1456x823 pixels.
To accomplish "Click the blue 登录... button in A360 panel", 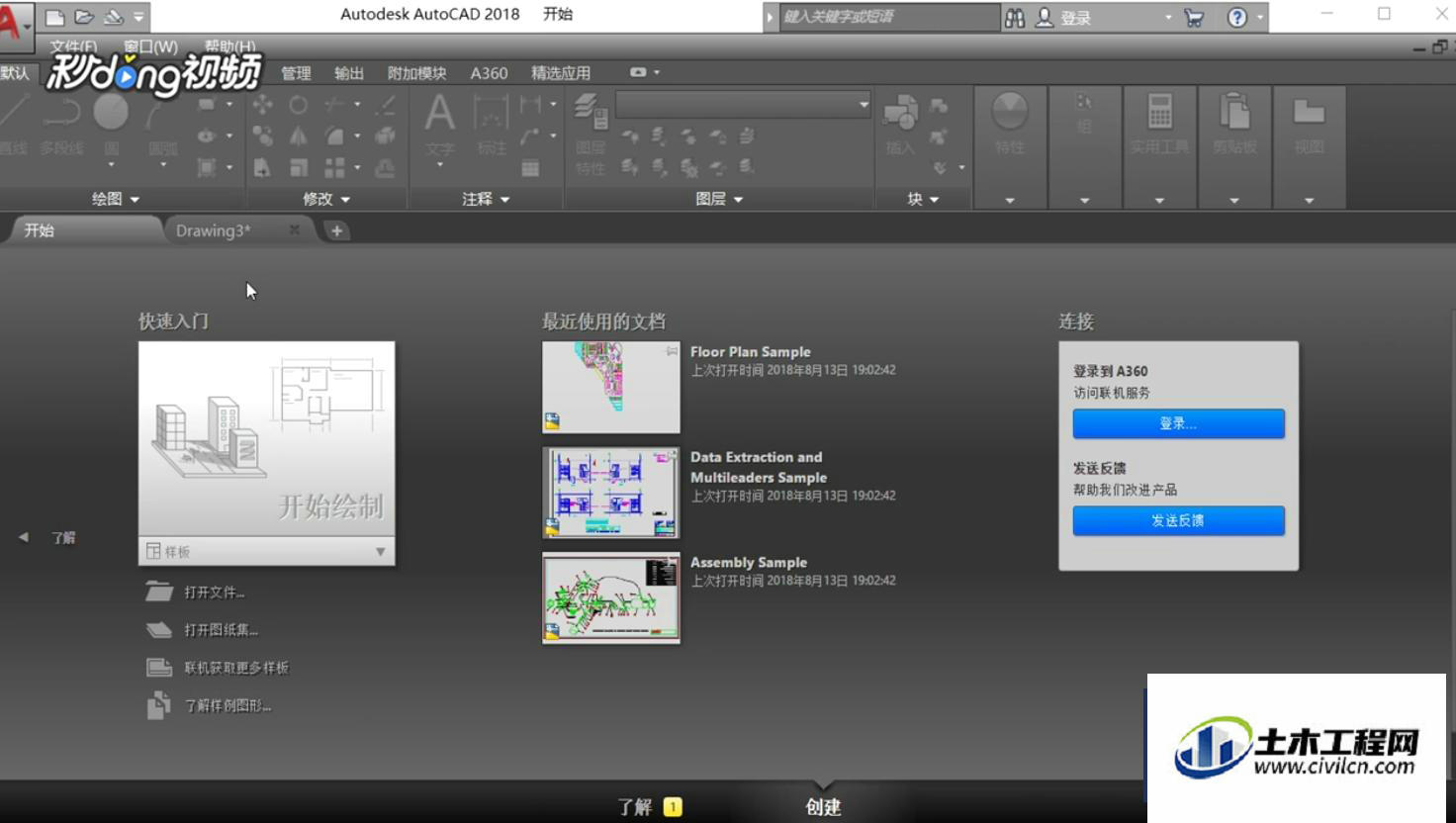I will (1178, 423).
